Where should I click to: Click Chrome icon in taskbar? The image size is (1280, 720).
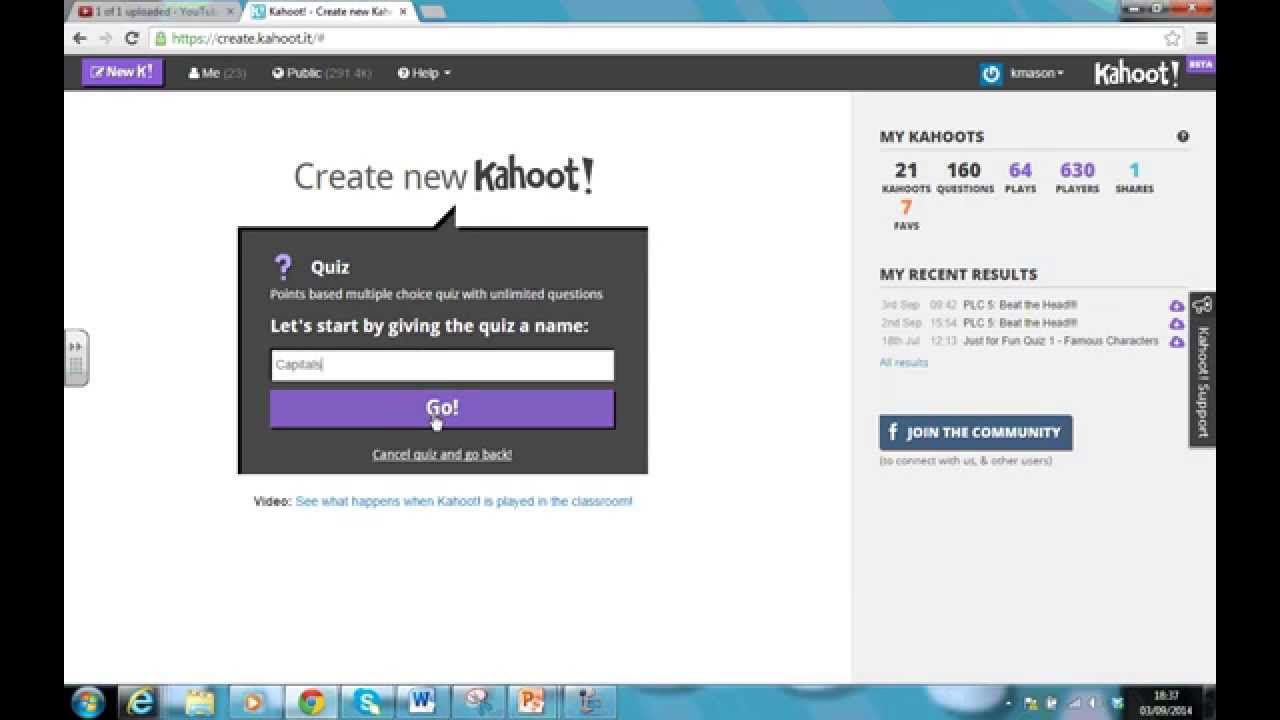(x=310, y=702)
